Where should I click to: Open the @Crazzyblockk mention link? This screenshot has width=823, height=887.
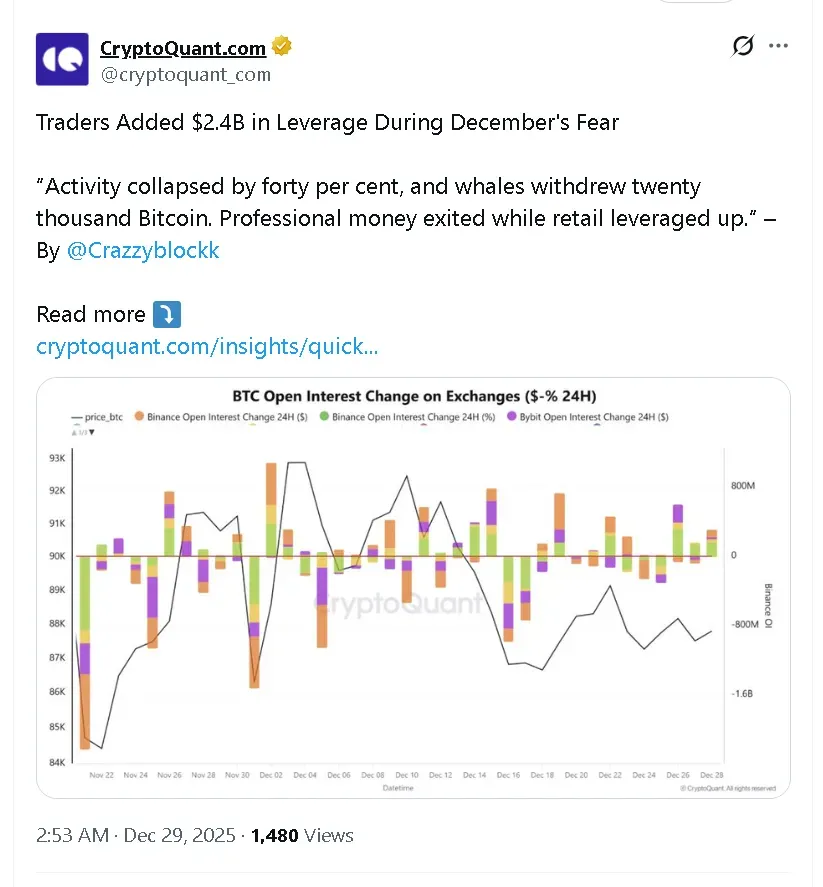(143, 250)
